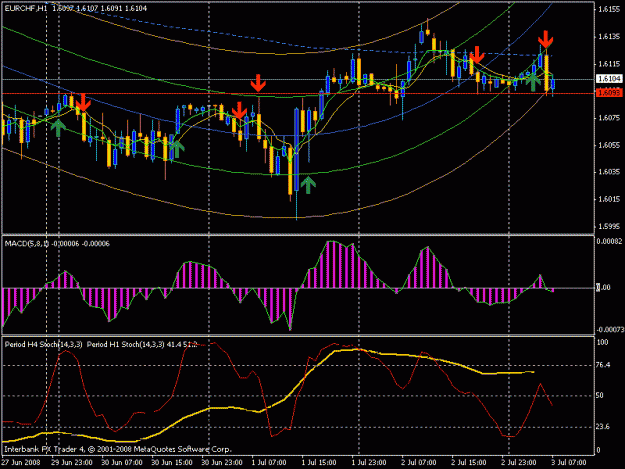Click the 27 Jun 2008 date label
Screen dimensions: 625x469
(21, 462)
